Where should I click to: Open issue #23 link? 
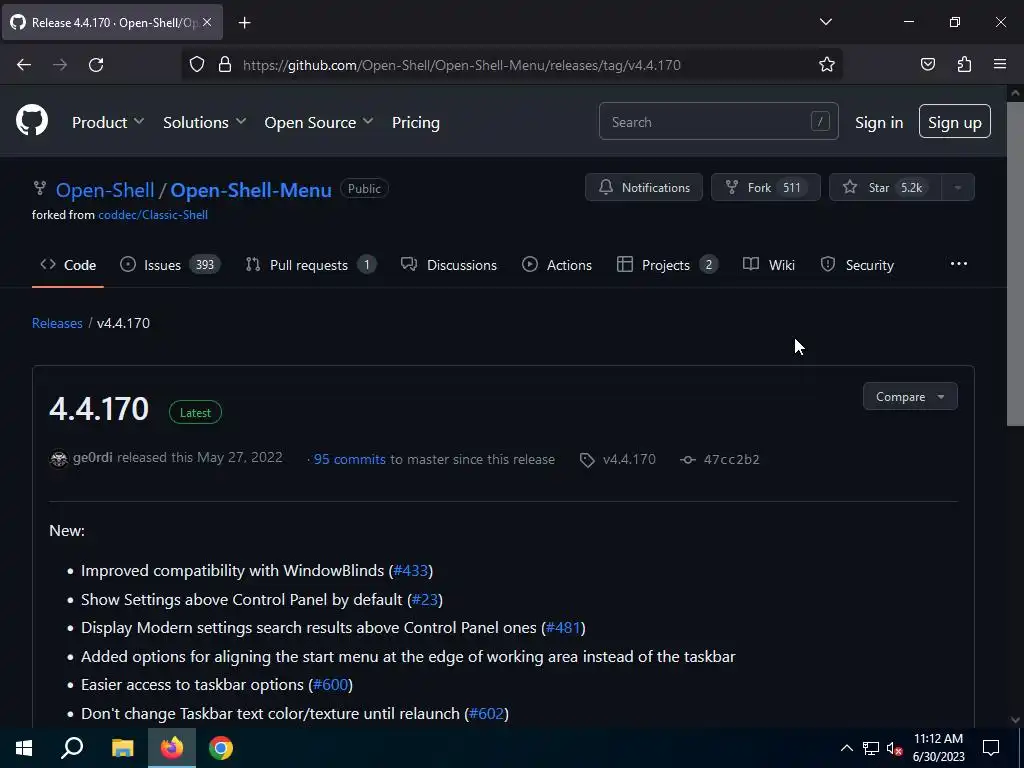(424, 600)
